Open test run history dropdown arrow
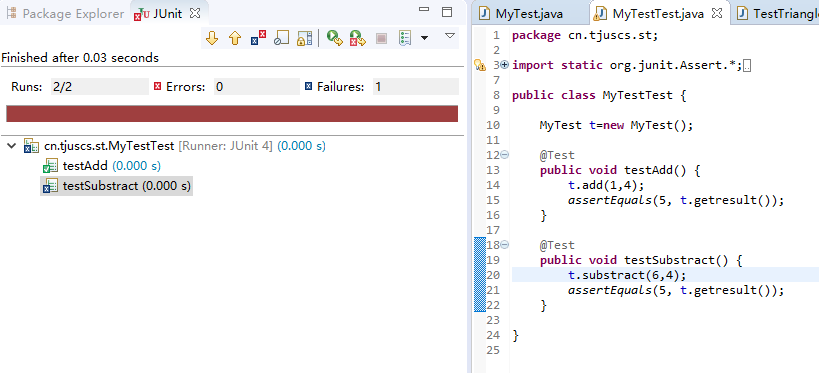The image size is (819, 373). click(424, 38)
